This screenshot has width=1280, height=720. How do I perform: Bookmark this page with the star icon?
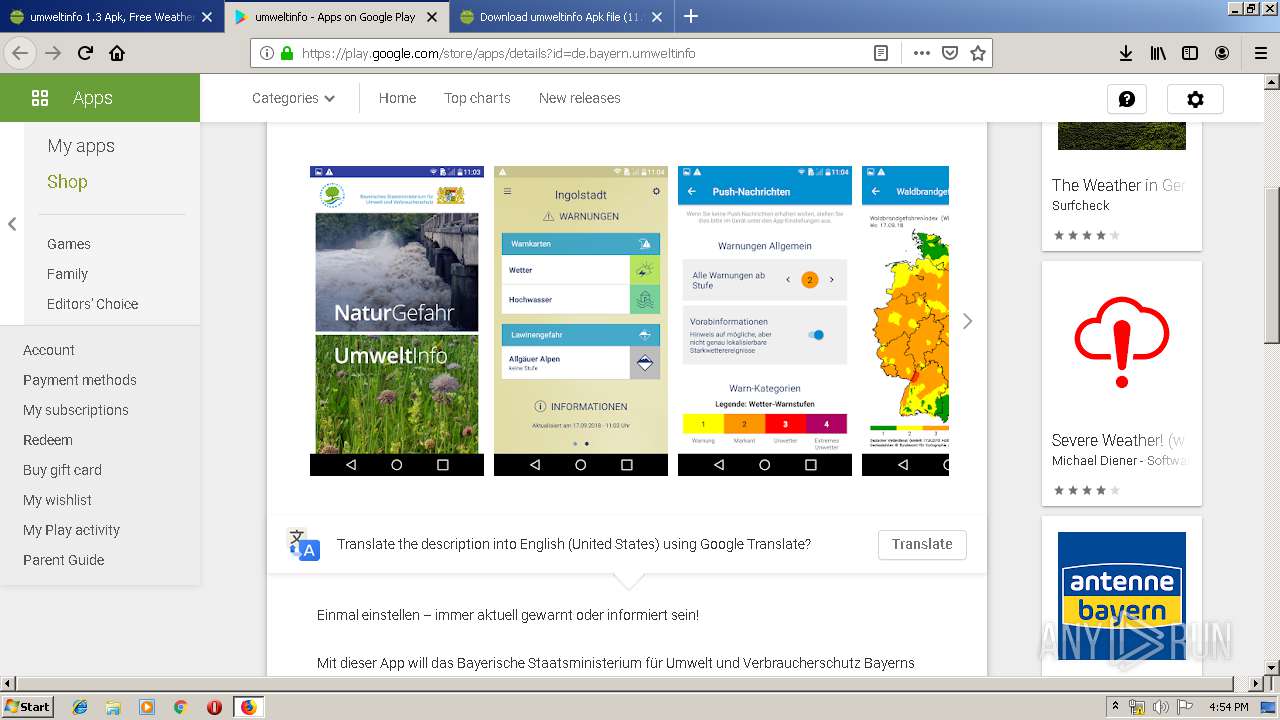978,54
